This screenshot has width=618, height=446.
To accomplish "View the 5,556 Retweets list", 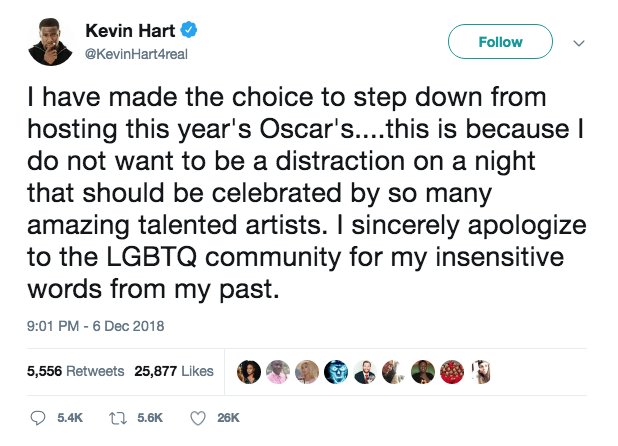I will point(75,371).
